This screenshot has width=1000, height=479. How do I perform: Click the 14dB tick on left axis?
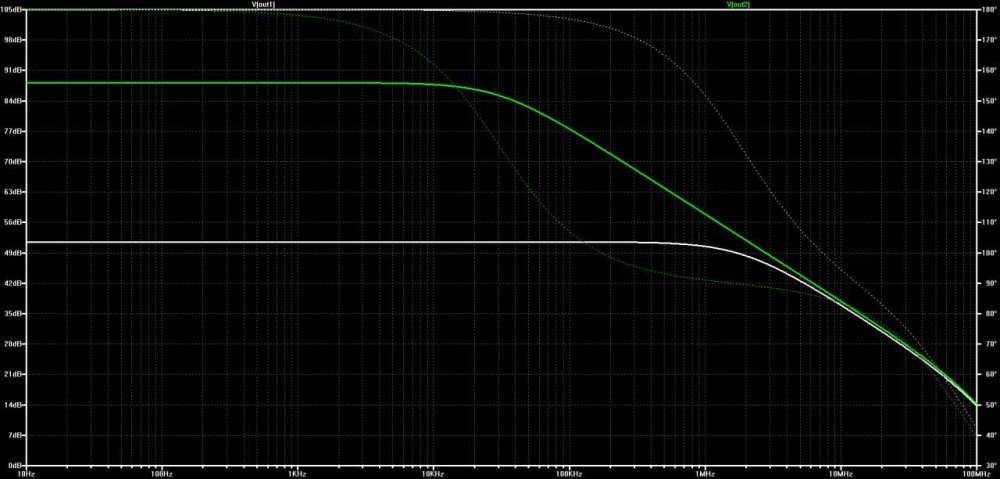pyautogui.click(x=15, y=405)
